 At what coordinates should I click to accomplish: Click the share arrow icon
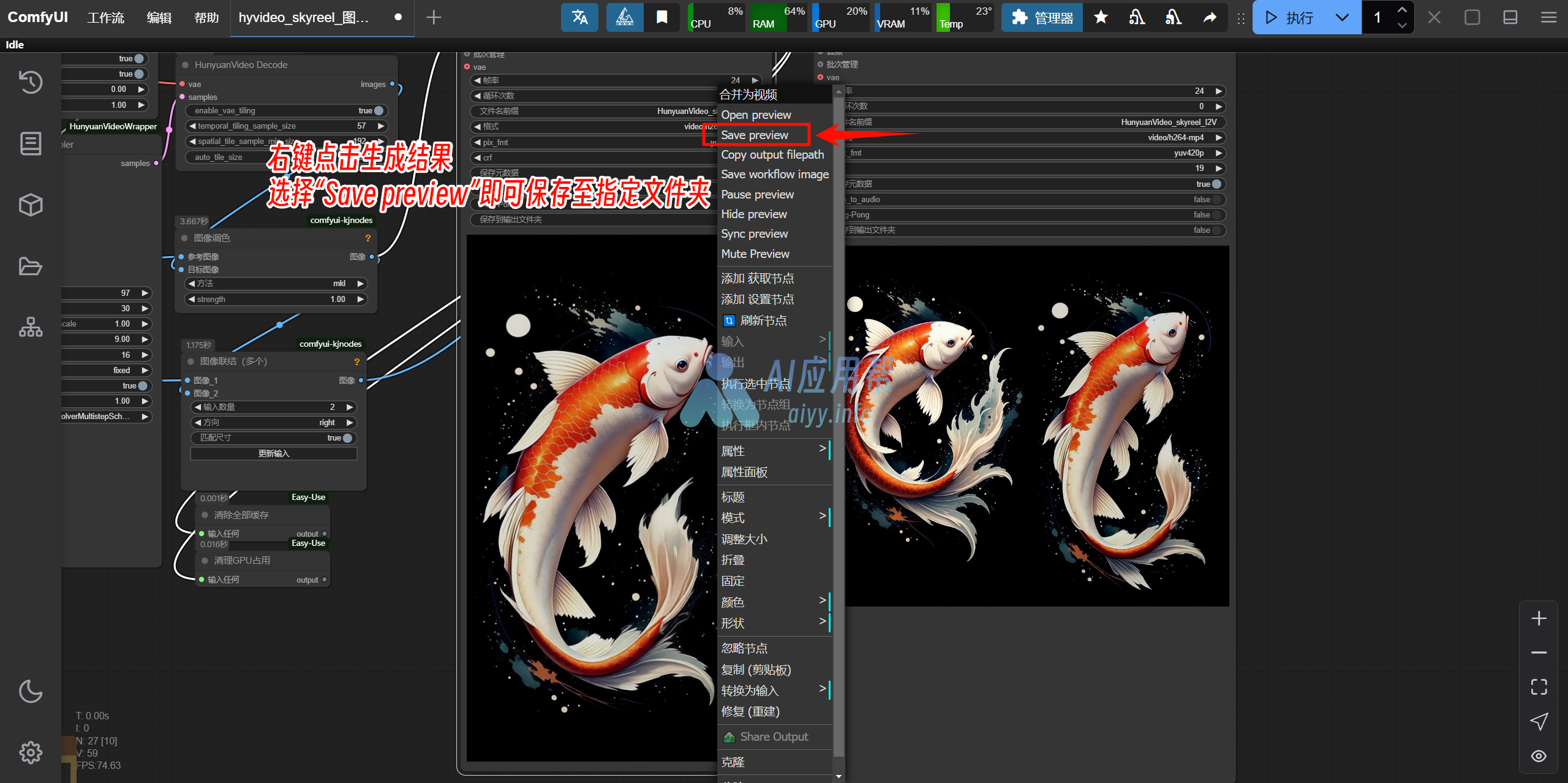(x=1210, y=17)
